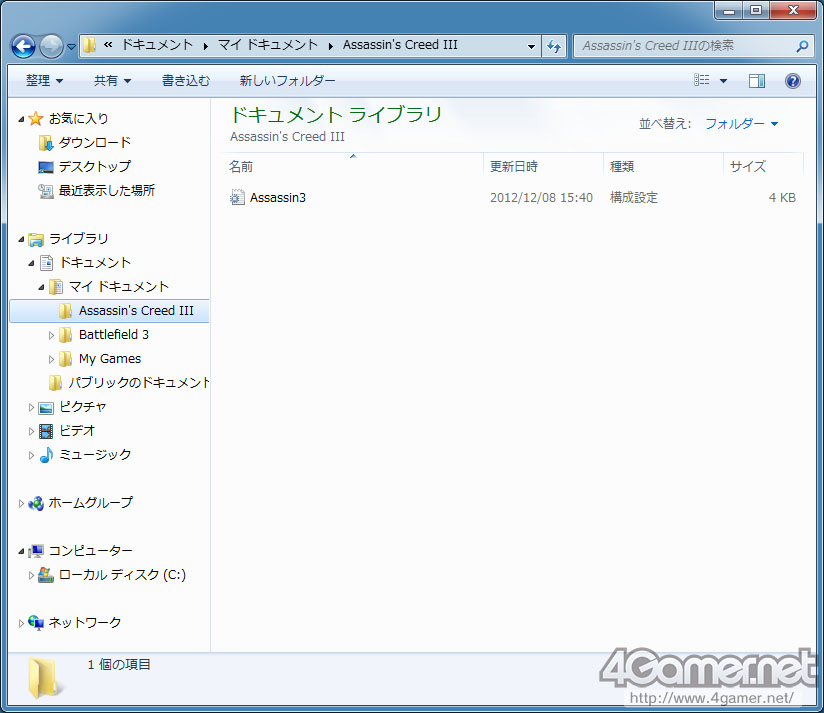Expand the ミュージック library
Image resolution: width=824 pixels, height=713 pixels.
31,456
